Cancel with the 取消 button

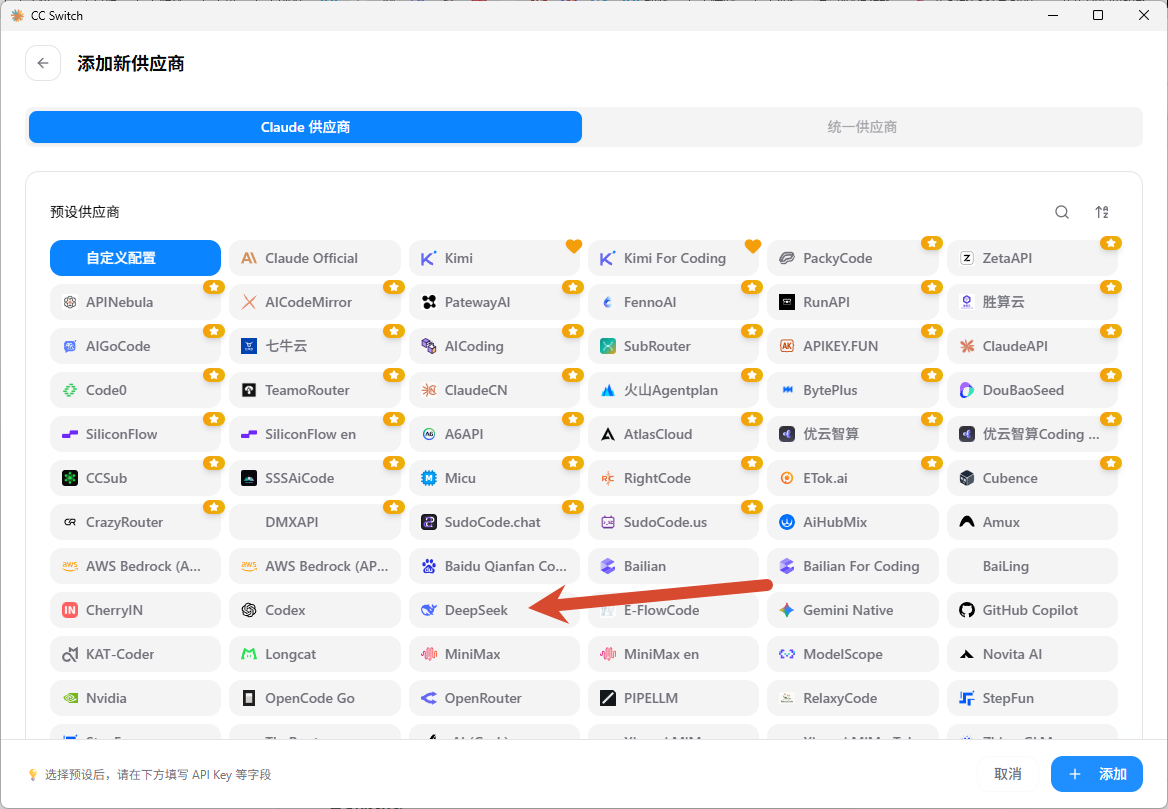pos(1008,774)
